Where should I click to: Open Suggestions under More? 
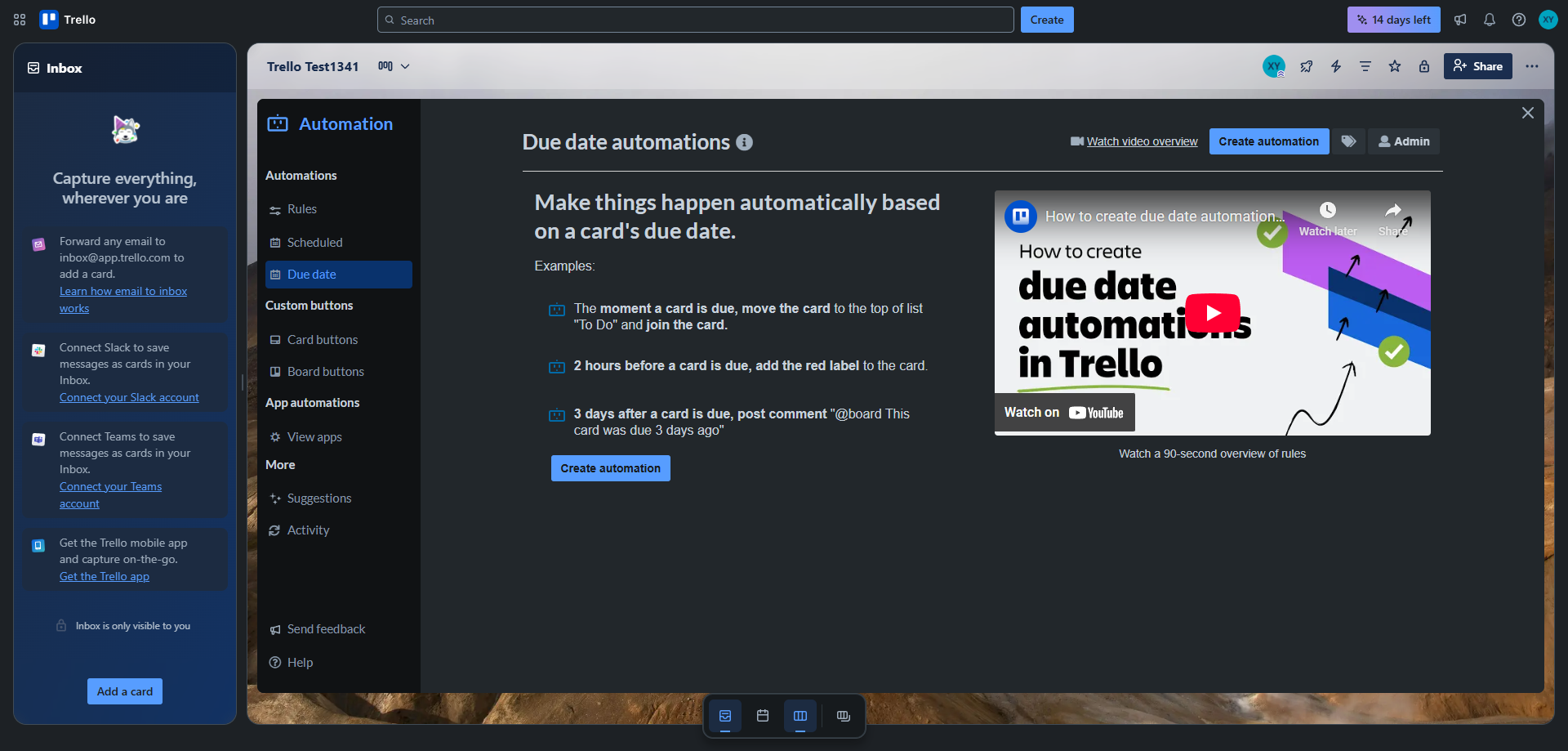(339, 498)
